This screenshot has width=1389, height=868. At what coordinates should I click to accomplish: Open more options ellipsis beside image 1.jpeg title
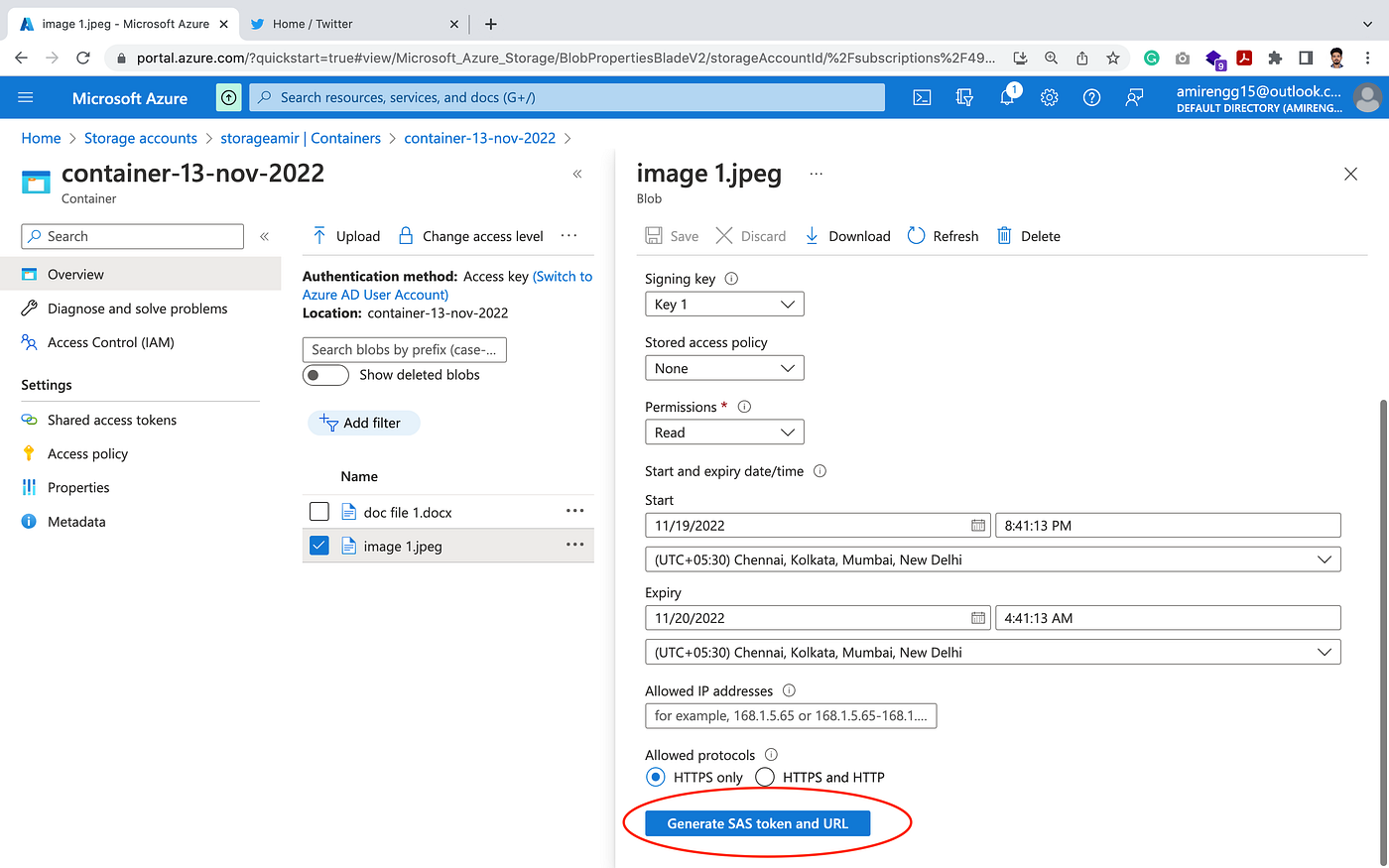pyautogui.click(x=816, y=174)
